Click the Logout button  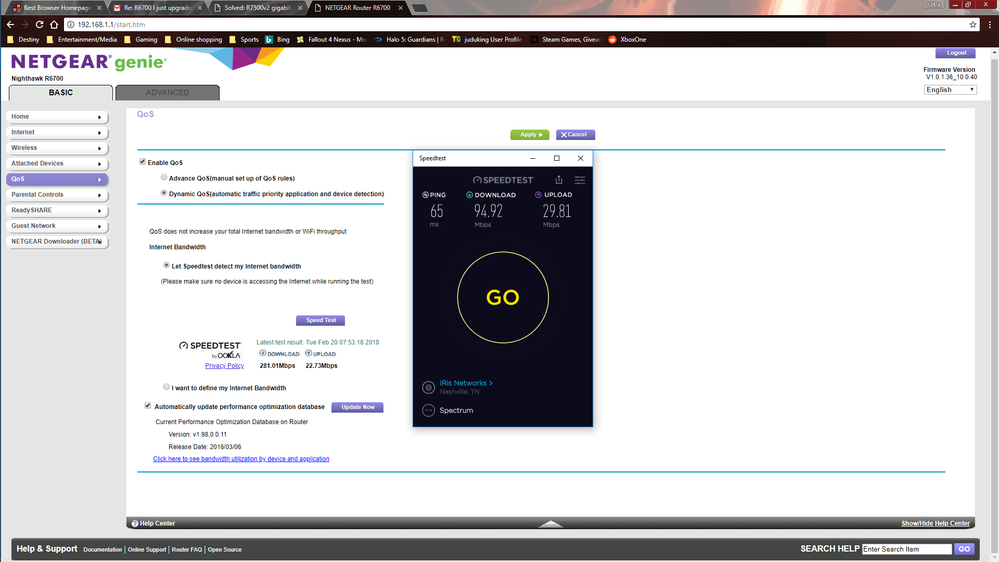point(956,53)
